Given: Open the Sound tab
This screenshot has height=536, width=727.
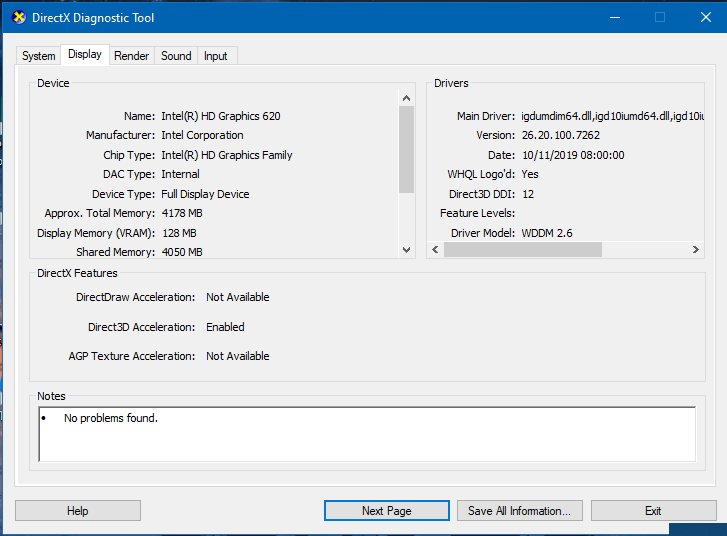Looking at the screenshot, I should pyautogui.click(x=176, y=56).
